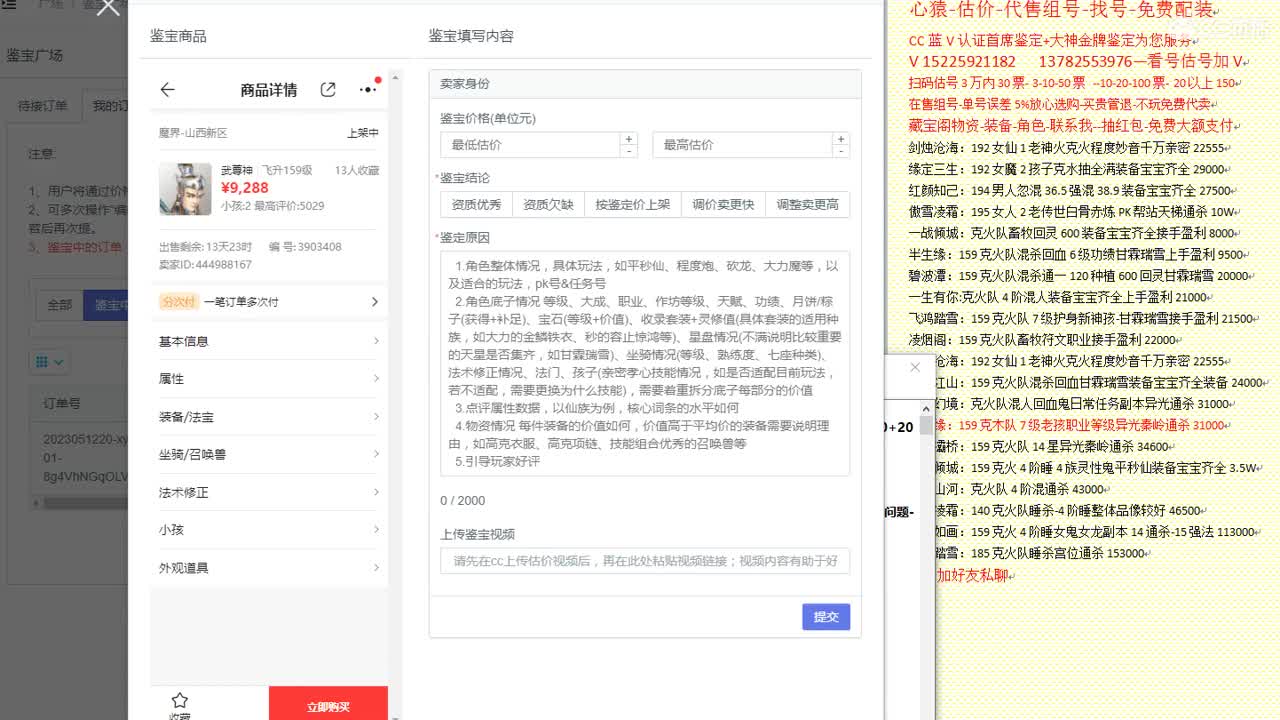Expand the 属性 row
The image size is (1280, 720).
click(269, 379)
